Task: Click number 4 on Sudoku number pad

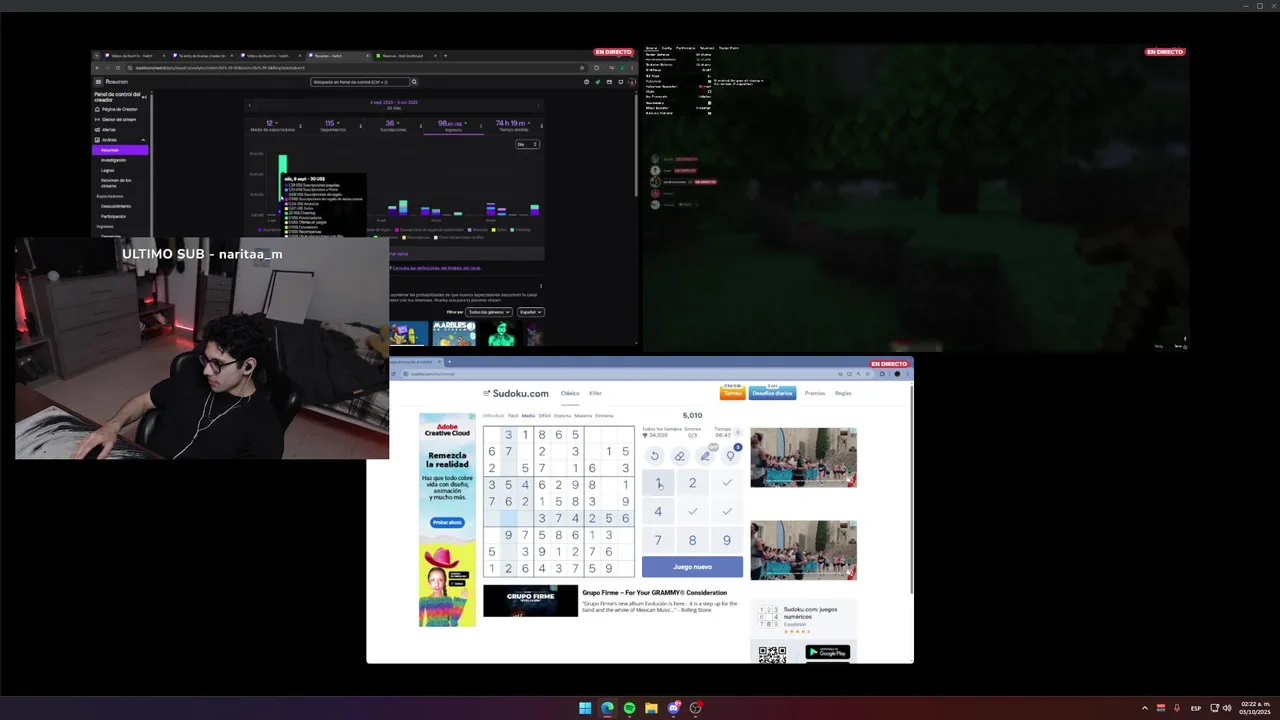Action: [x=658, y=511]
